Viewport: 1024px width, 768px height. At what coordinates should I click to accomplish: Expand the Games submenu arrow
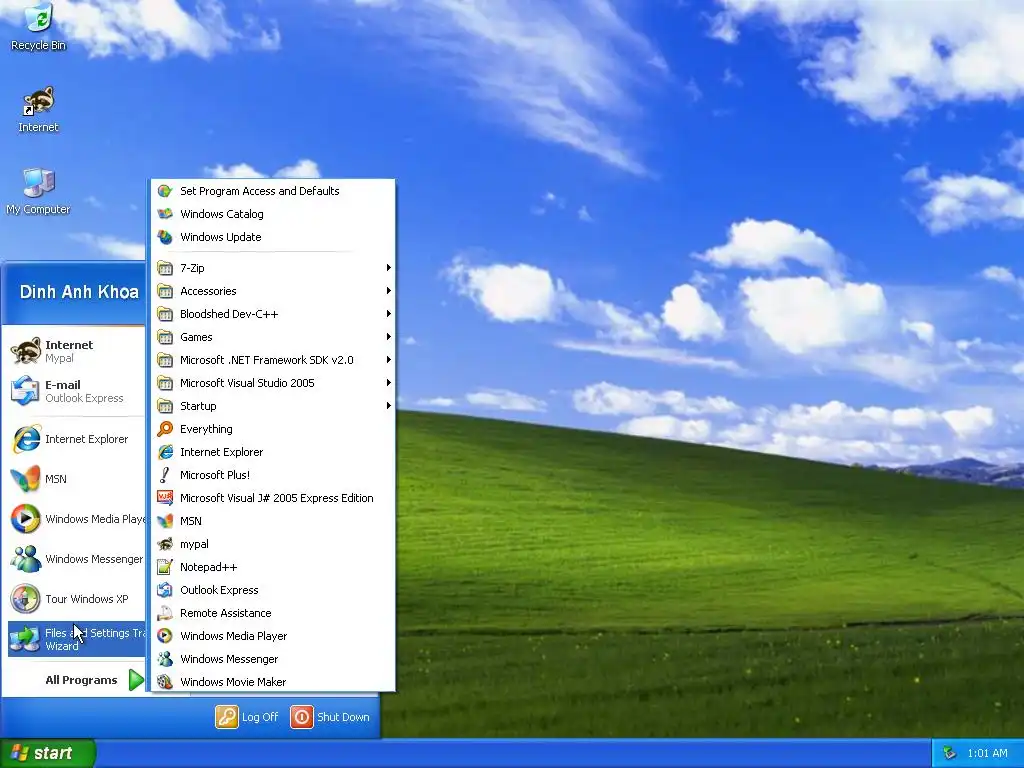[x=389, y=336]
